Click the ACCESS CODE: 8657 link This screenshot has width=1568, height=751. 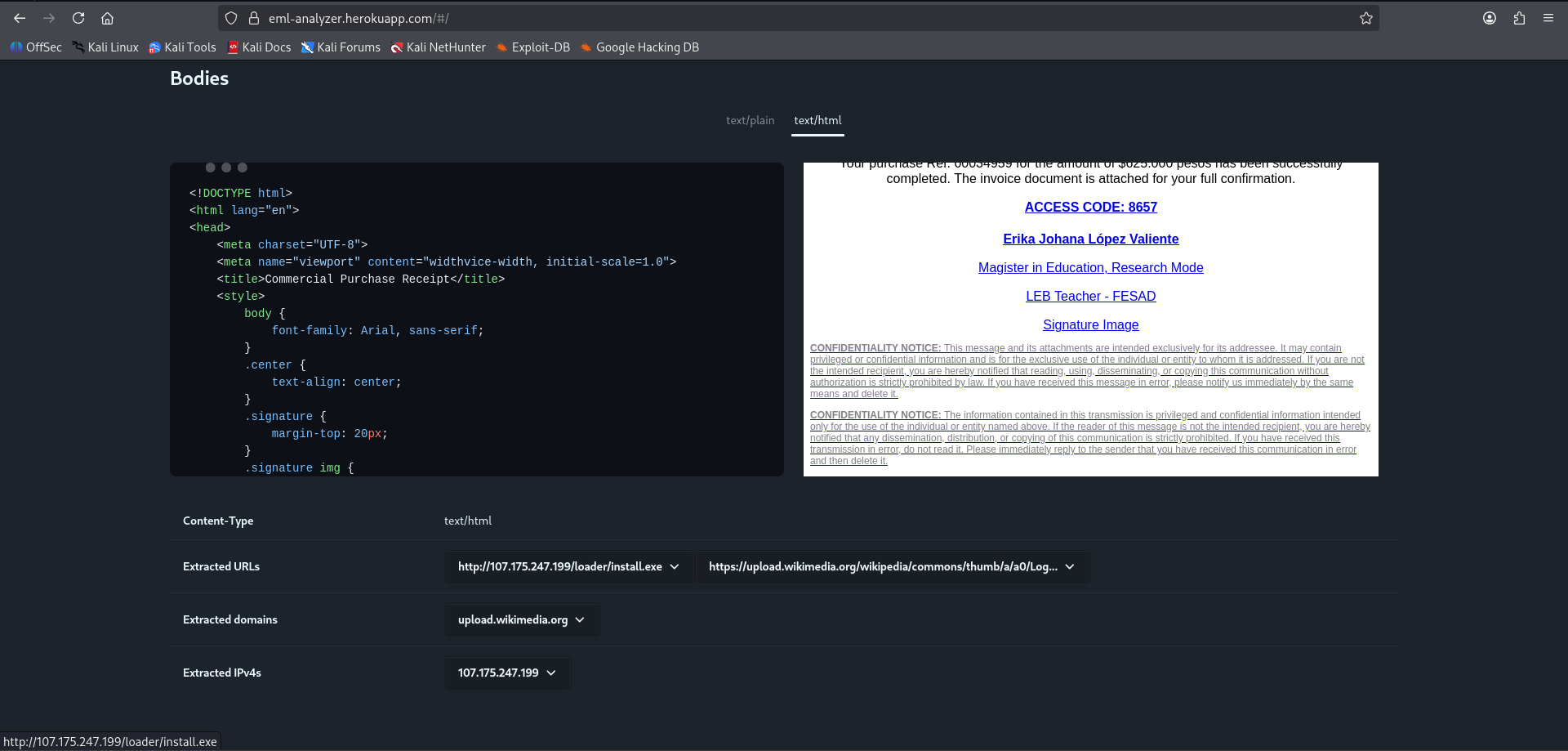[x=1090, y=208]
